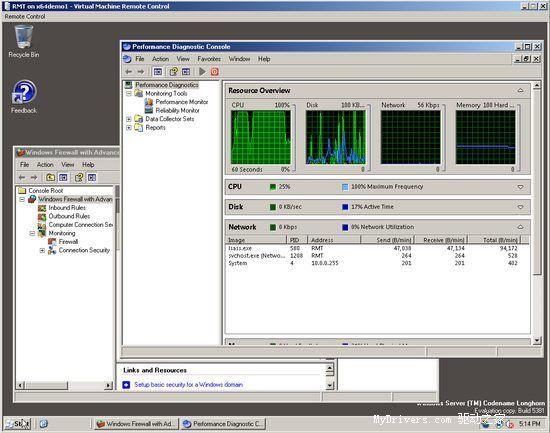Screen dimensions: 550x433
Task: Click the Network activity graph
Action: [410, 137]
